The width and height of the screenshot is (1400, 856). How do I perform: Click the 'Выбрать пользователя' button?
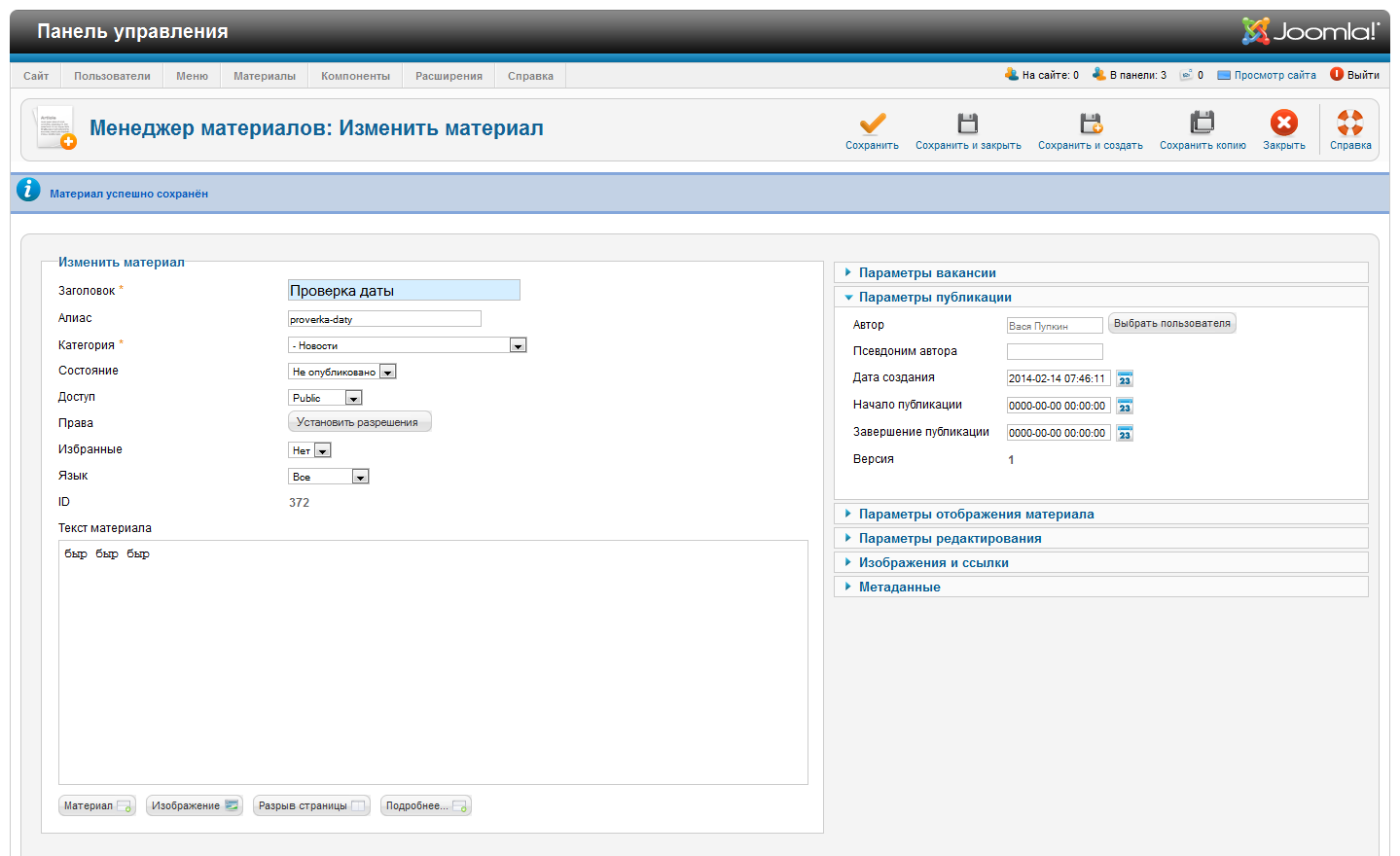click(x=1171, y=324)
